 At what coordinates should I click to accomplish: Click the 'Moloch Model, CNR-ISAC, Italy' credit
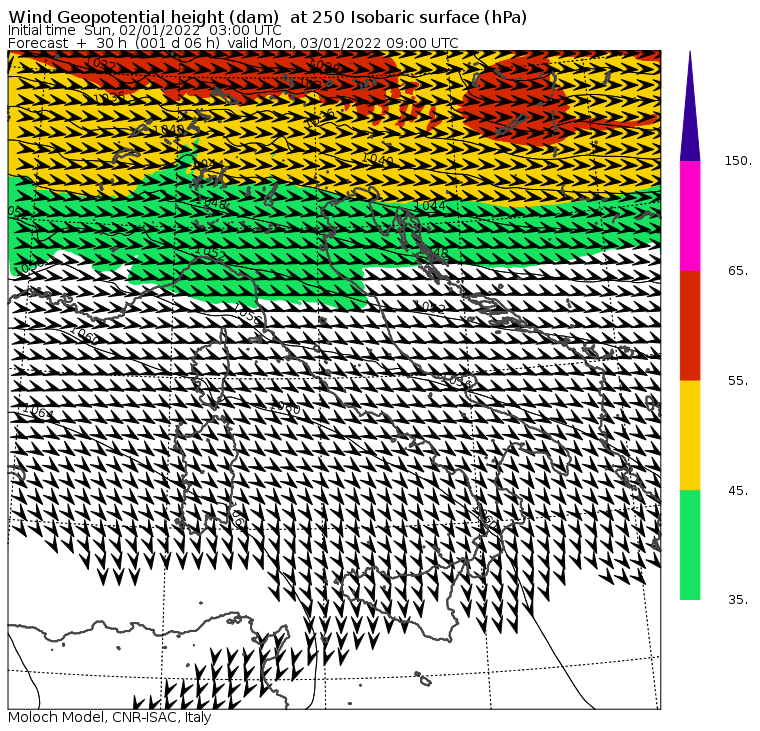[110, 717]
